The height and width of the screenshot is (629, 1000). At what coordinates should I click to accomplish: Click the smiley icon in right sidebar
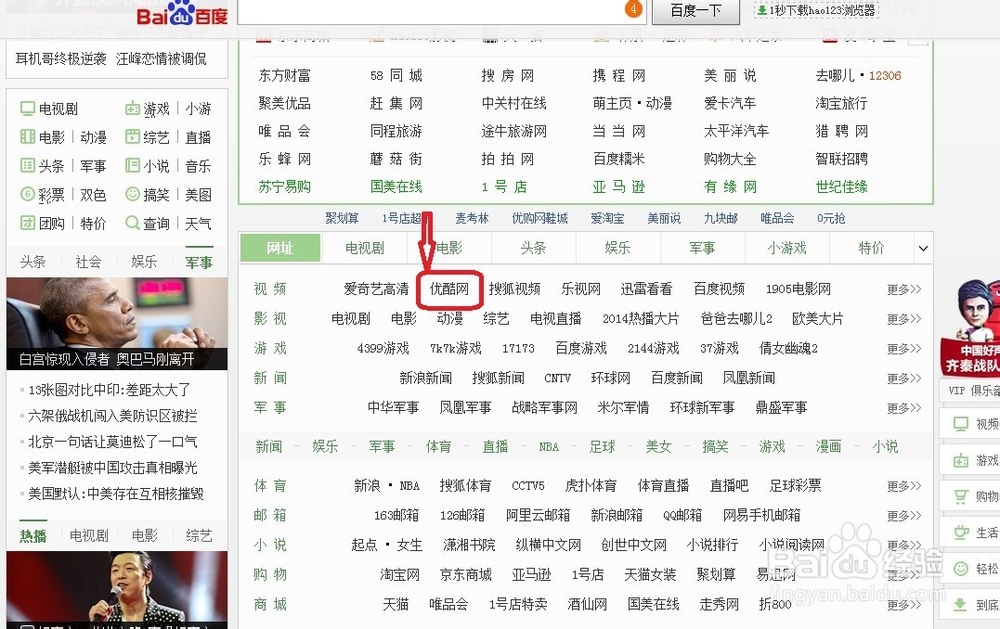point(960,568)
